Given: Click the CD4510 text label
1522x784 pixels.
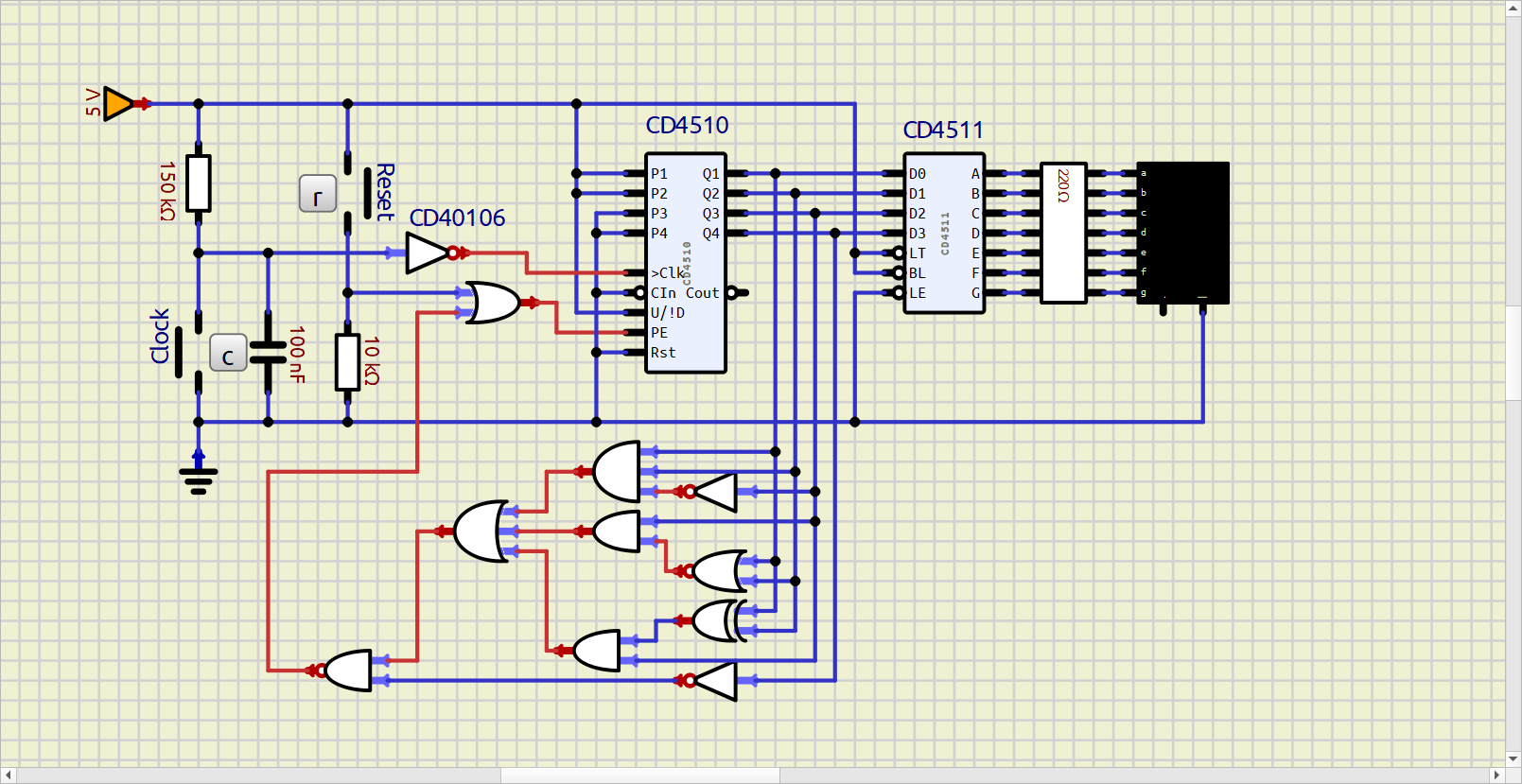Looking at the screenshot, I should 687,126.
